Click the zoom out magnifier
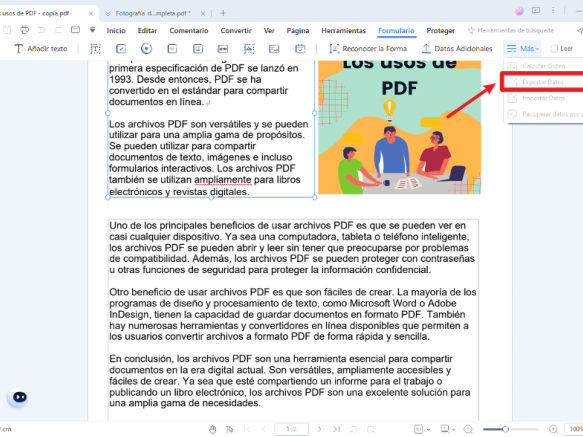The height and width of the screenshot is (437, 583). pyautogui.click(x=468, y=430)
